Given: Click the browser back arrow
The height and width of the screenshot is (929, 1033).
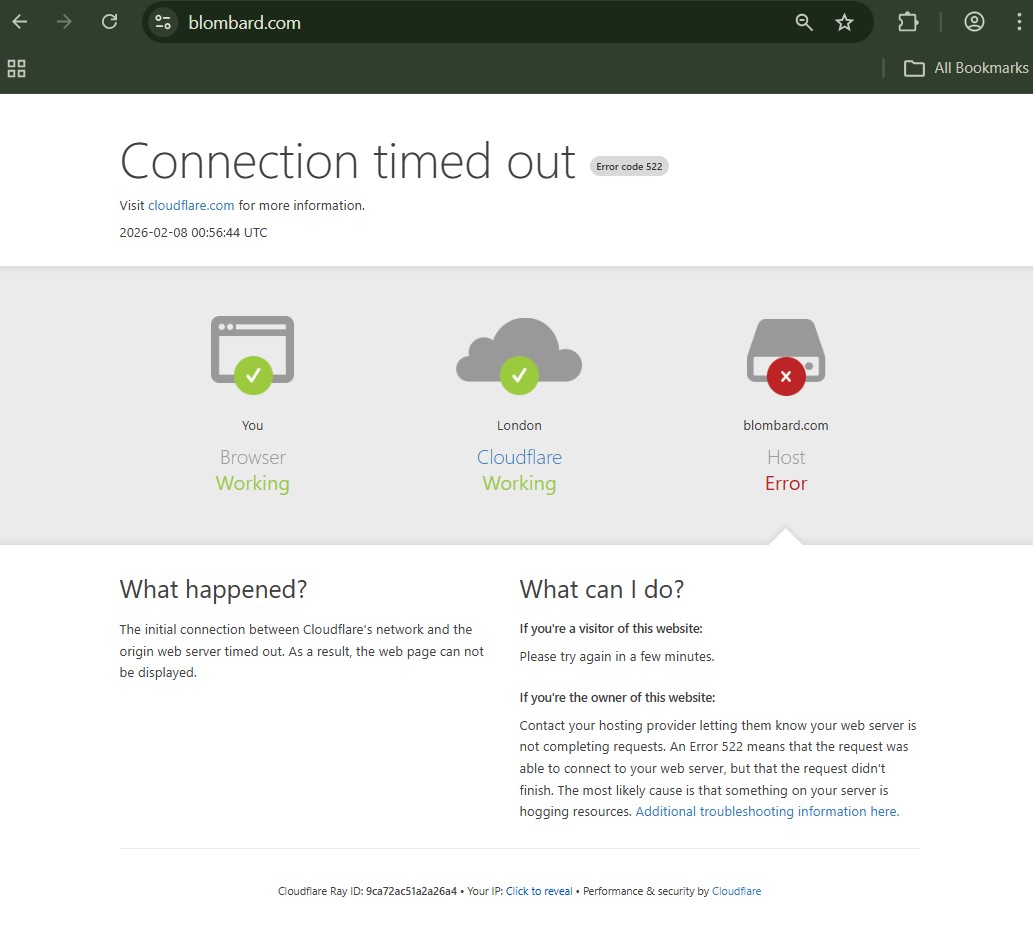Looking at the screenshot, I should pos(20,22).
